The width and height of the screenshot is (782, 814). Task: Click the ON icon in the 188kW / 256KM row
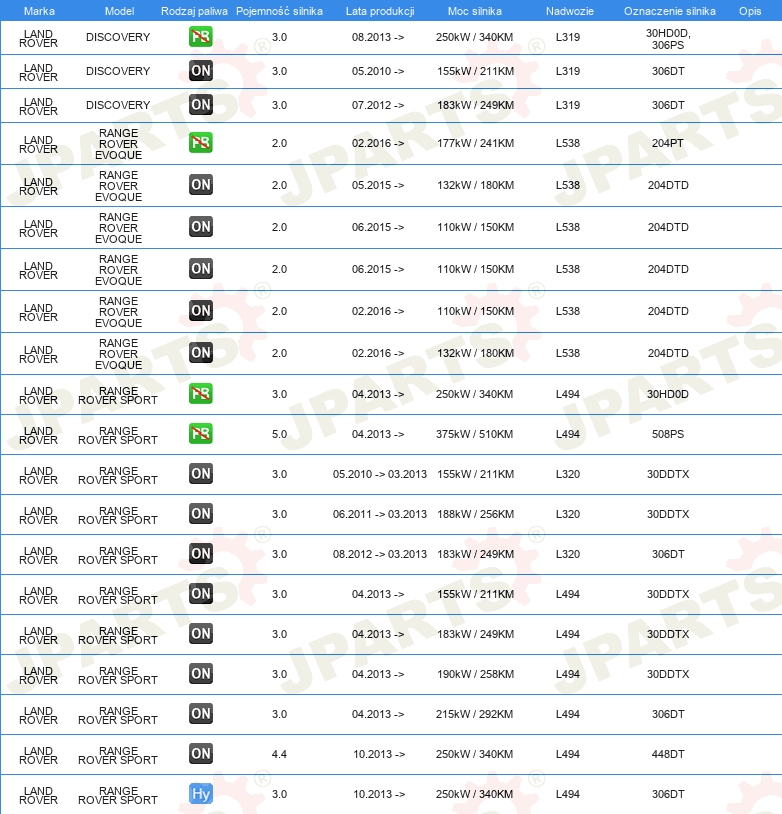201,514
